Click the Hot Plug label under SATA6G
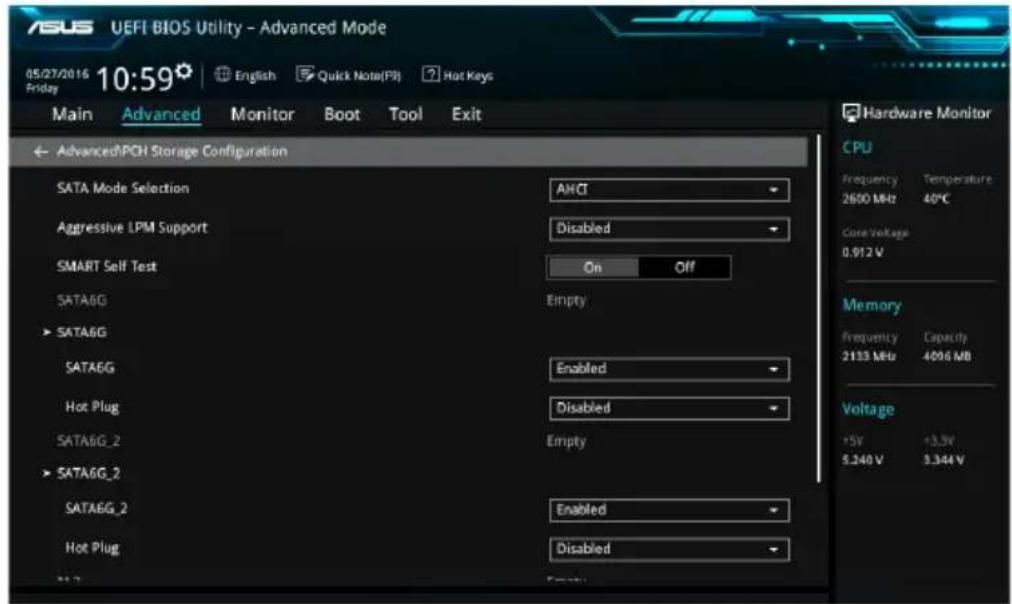 click(92, 407)
